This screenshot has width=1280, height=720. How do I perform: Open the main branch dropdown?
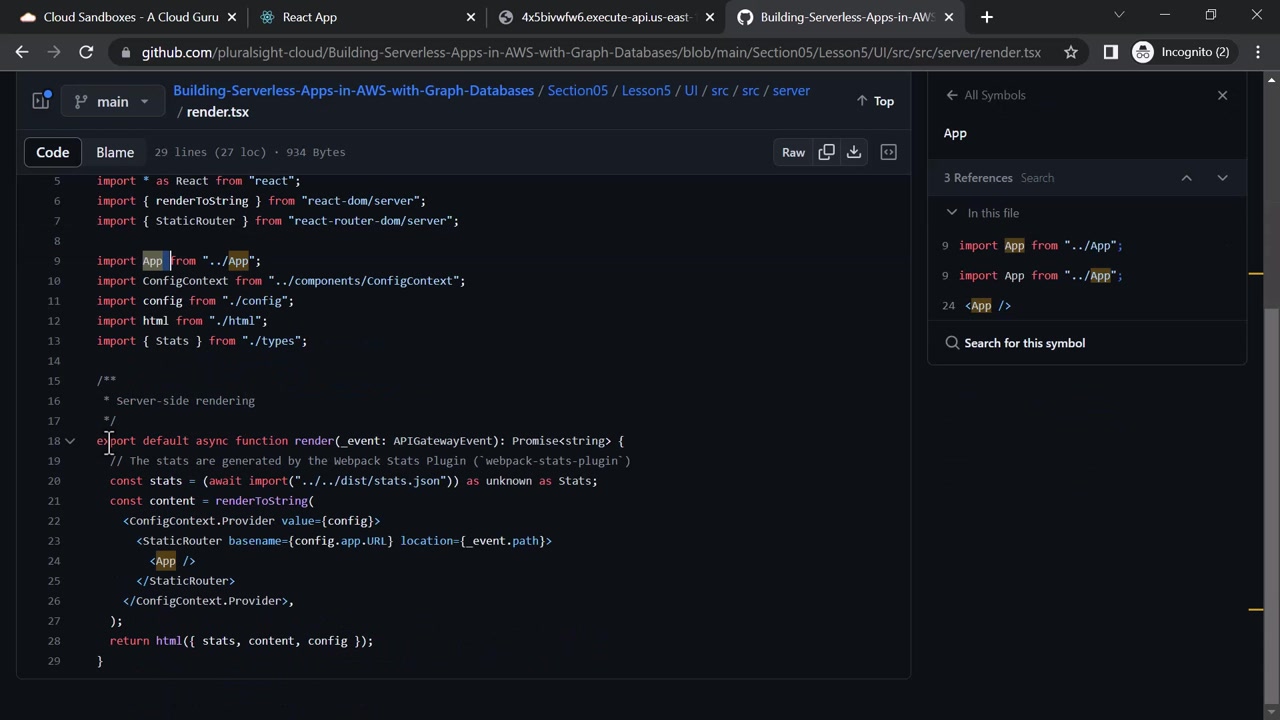tap(112, 101)
